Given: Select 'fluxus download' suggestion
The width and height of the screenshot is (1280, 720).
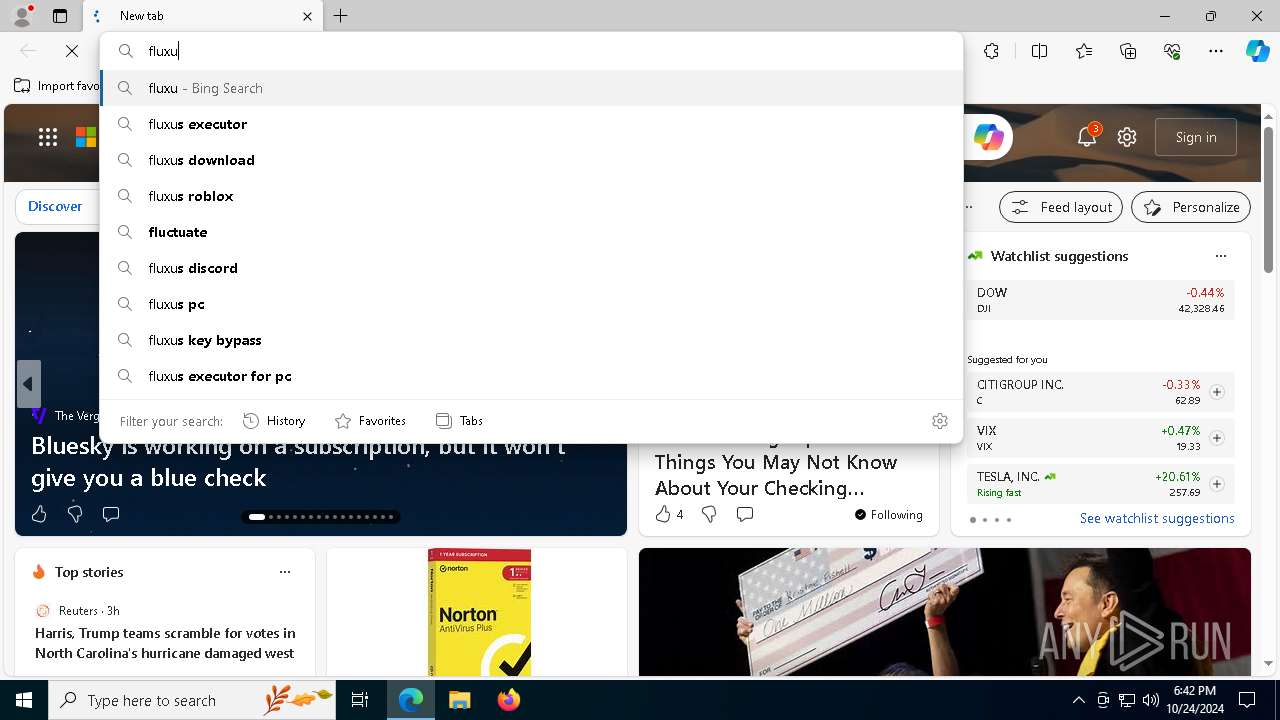Looking at the screenshot, I should (531, 160).
